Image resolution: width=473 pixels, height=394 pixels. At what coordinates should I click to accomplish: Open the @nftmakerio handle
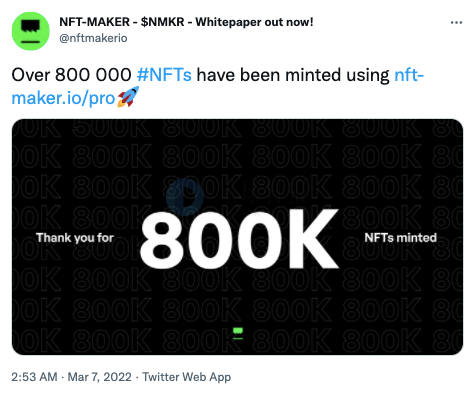(x=93, y=38)
